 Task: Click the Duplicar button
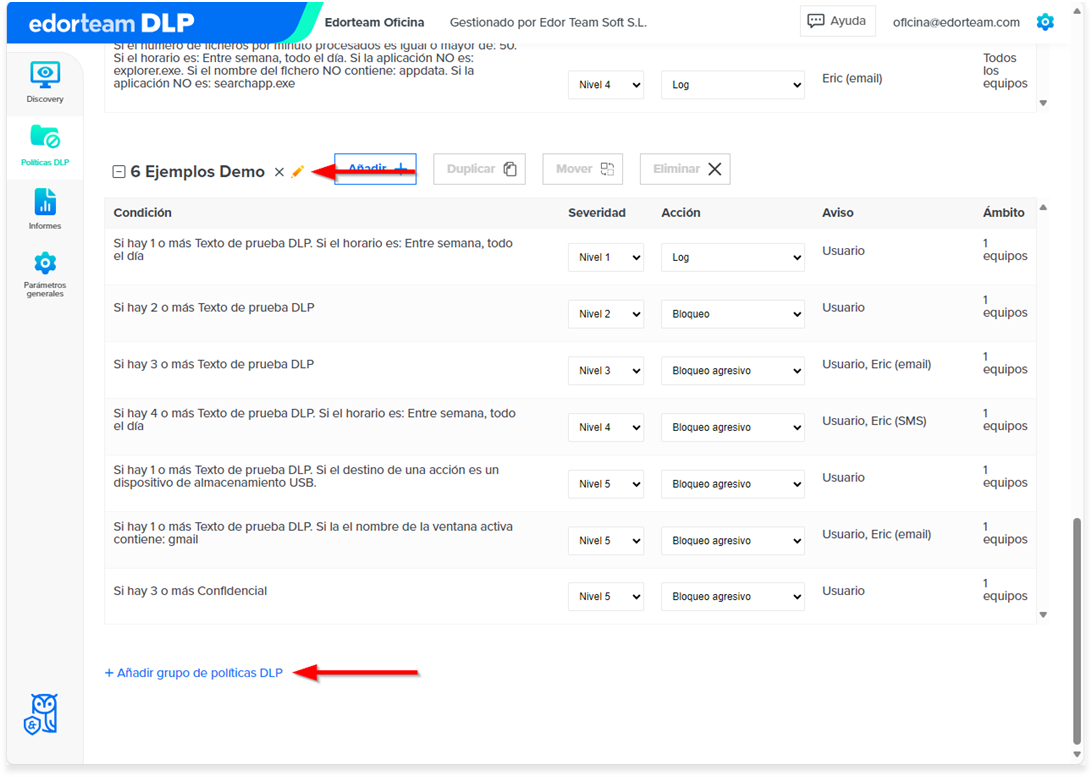pyautogui.click(x=479, y=169)
